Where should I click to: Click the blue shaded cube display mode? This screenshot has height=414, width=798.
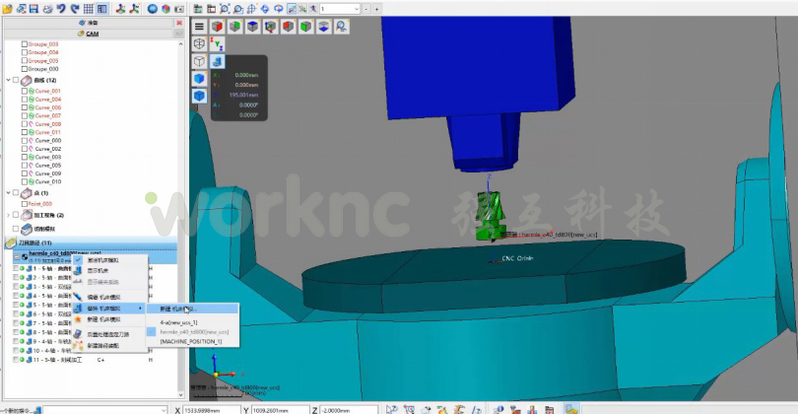pos(200,79)
